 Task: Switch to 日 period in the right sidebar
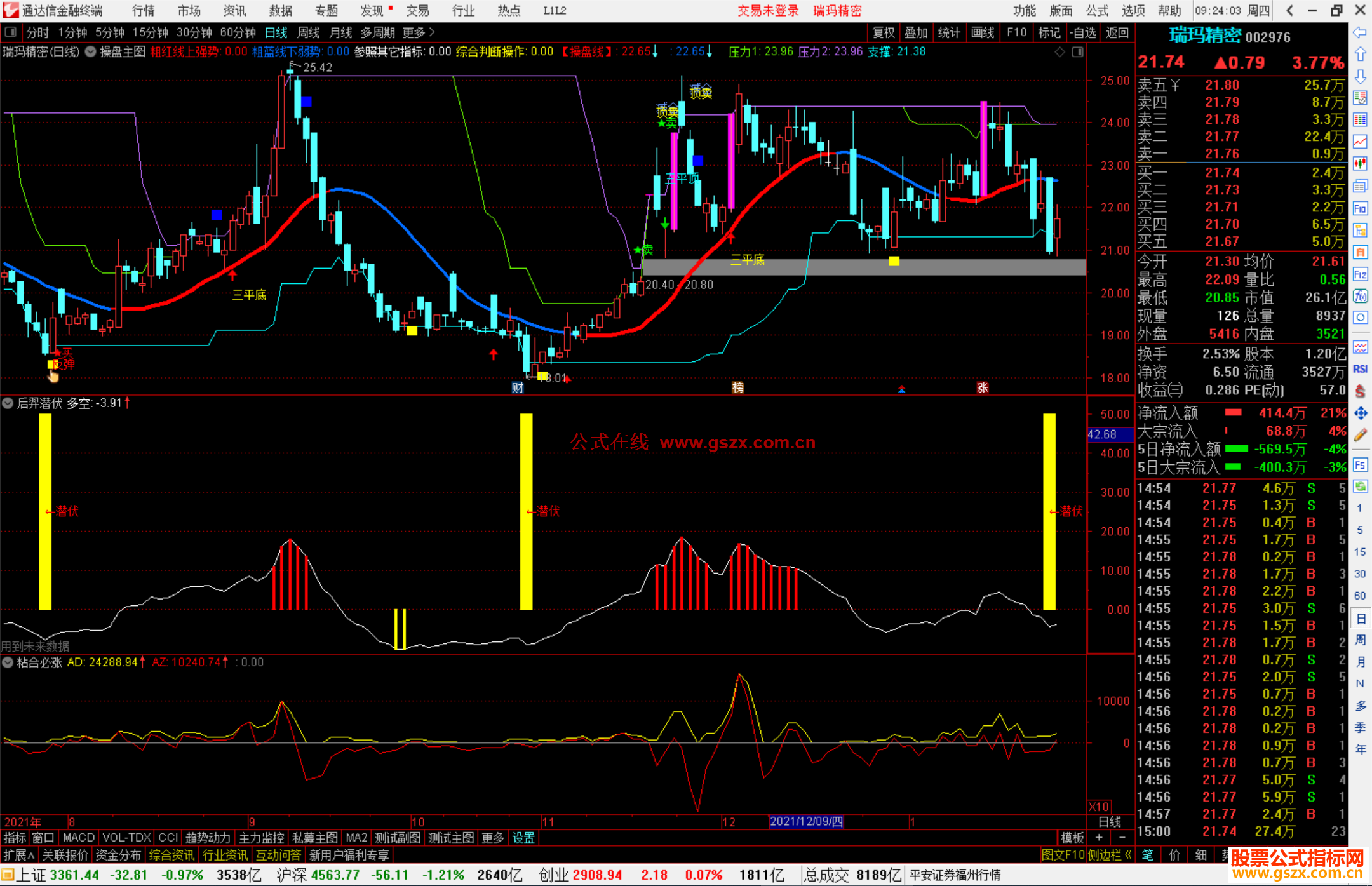point(1361,618)
